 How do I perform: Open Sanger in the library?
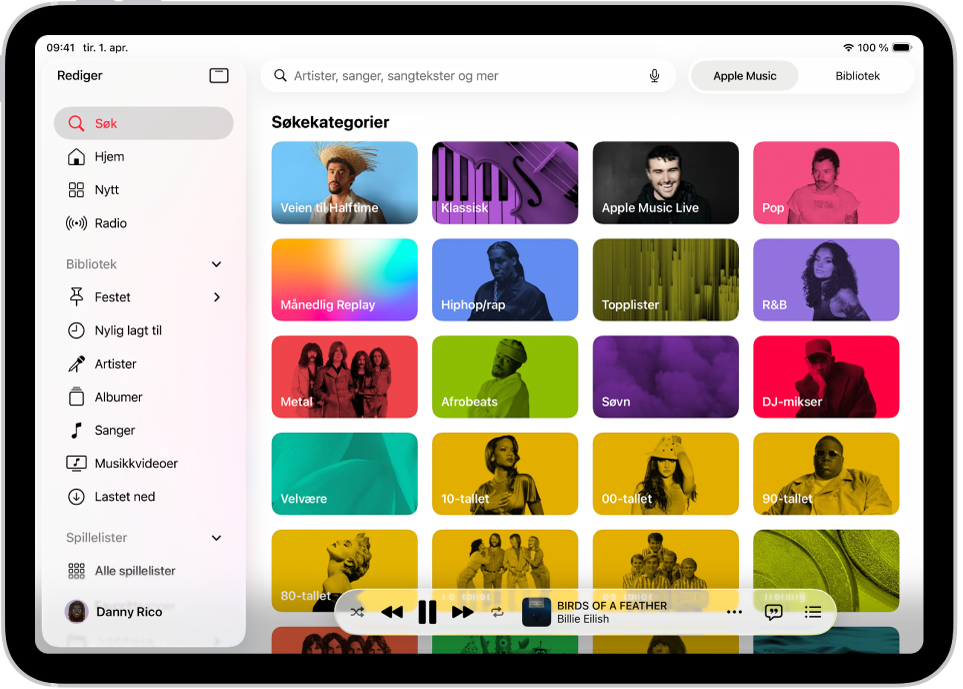(144, 430)
